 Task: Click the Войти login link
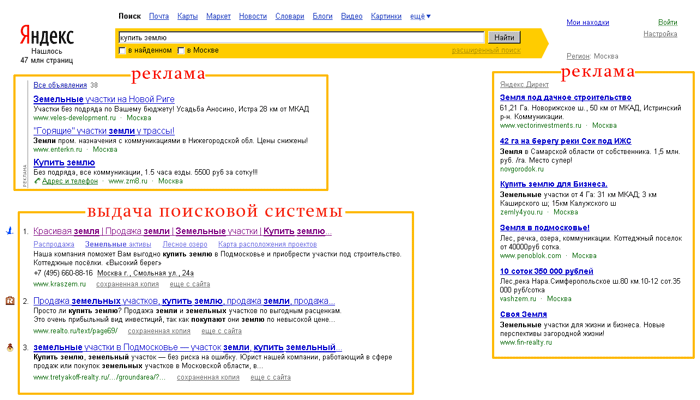coord(667,22)
